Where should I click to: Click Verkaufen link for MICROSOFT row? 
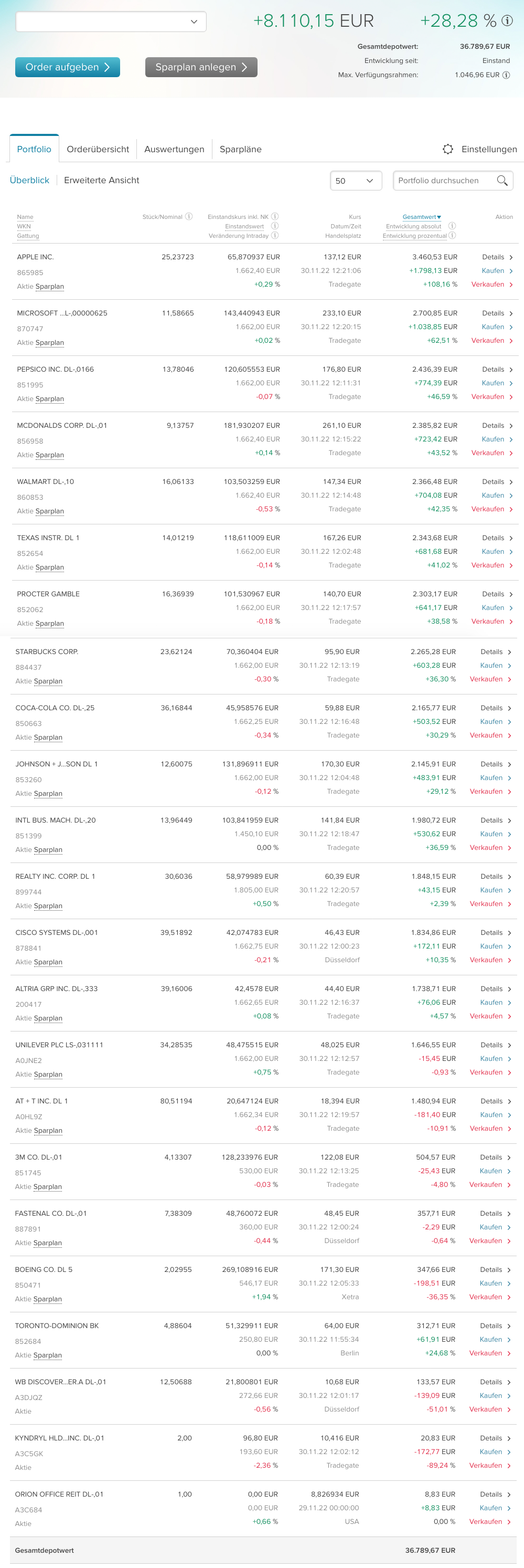pyautogui.click(x=492, y=341)
